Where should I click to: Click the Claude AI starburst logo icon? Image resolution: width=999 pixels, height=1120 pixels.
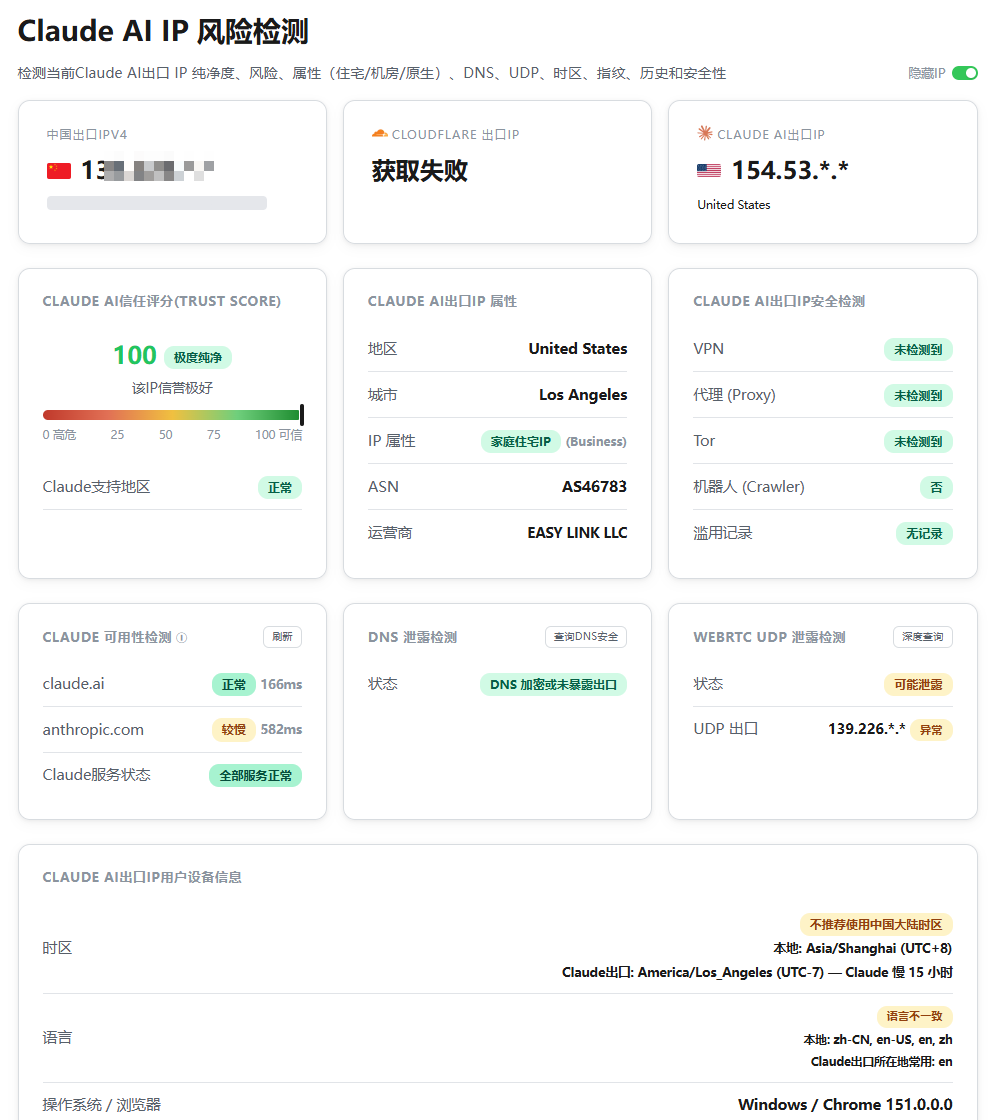(x=705, y=133)
